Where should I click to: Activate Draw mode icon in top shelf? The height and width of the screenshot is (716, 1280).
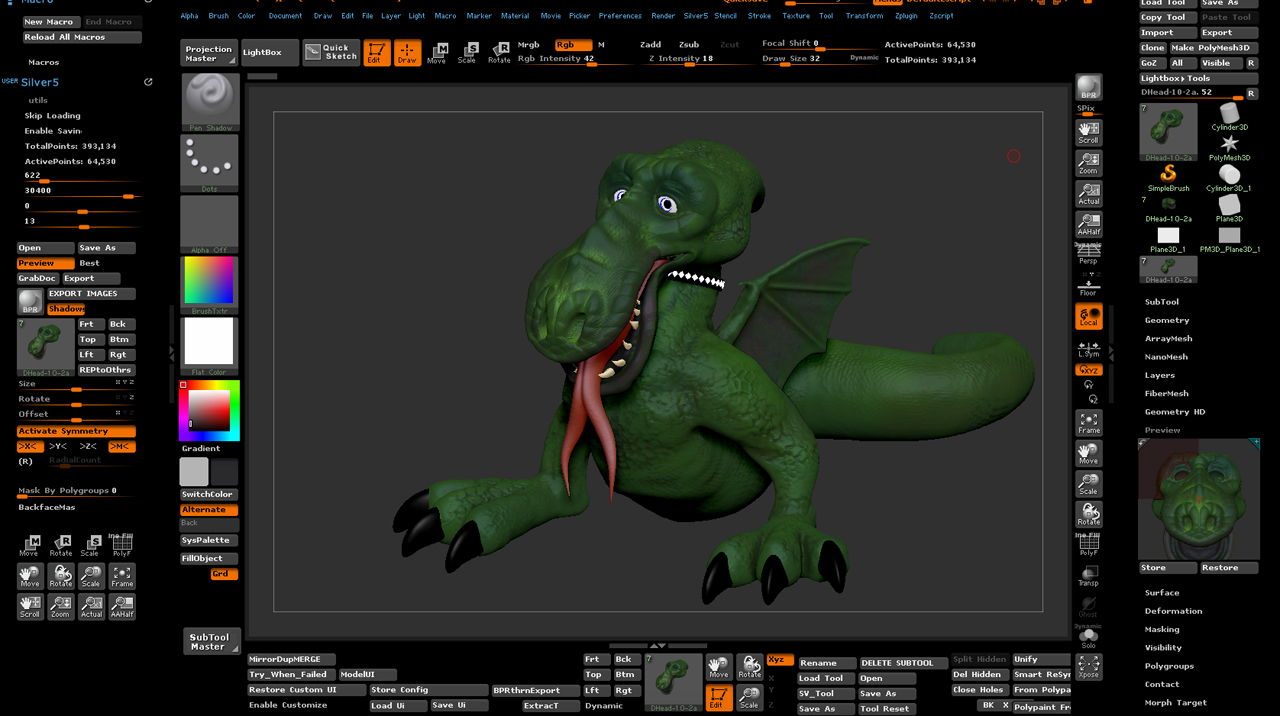pyautogui.click(x=407, y=53)
